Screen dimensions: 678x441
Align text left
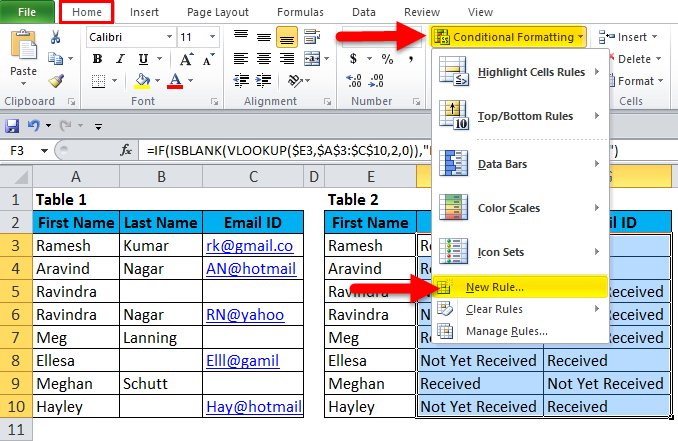[241, 58]
